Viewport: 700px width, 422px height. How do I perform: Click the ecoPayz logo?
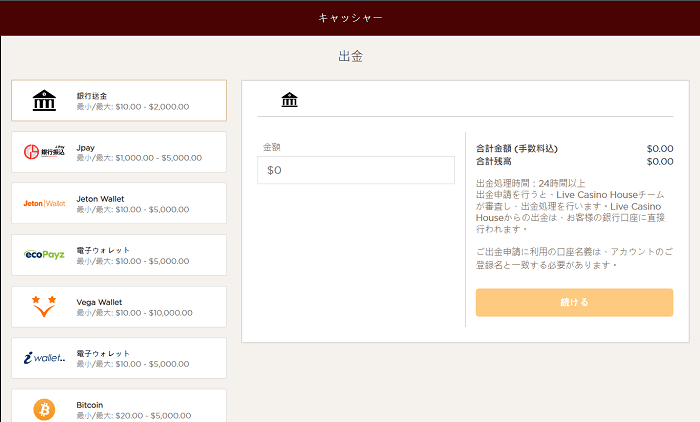click(x=44, y=255)
